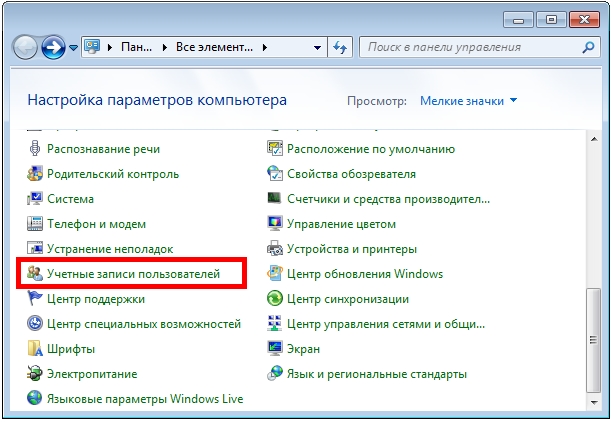612x422 pixels.
Task: Open Свойства обозревателя link
Action: 351,174
